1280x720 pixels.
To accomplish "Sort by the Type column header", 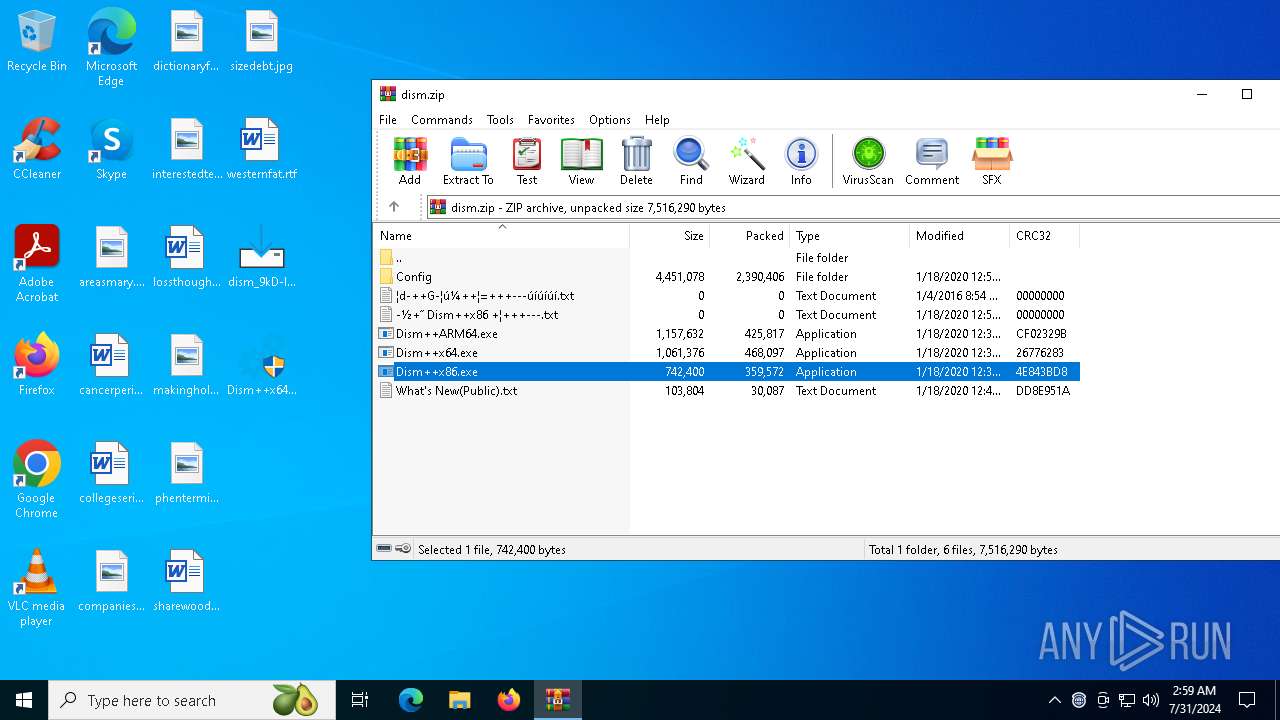I will 850,236.
